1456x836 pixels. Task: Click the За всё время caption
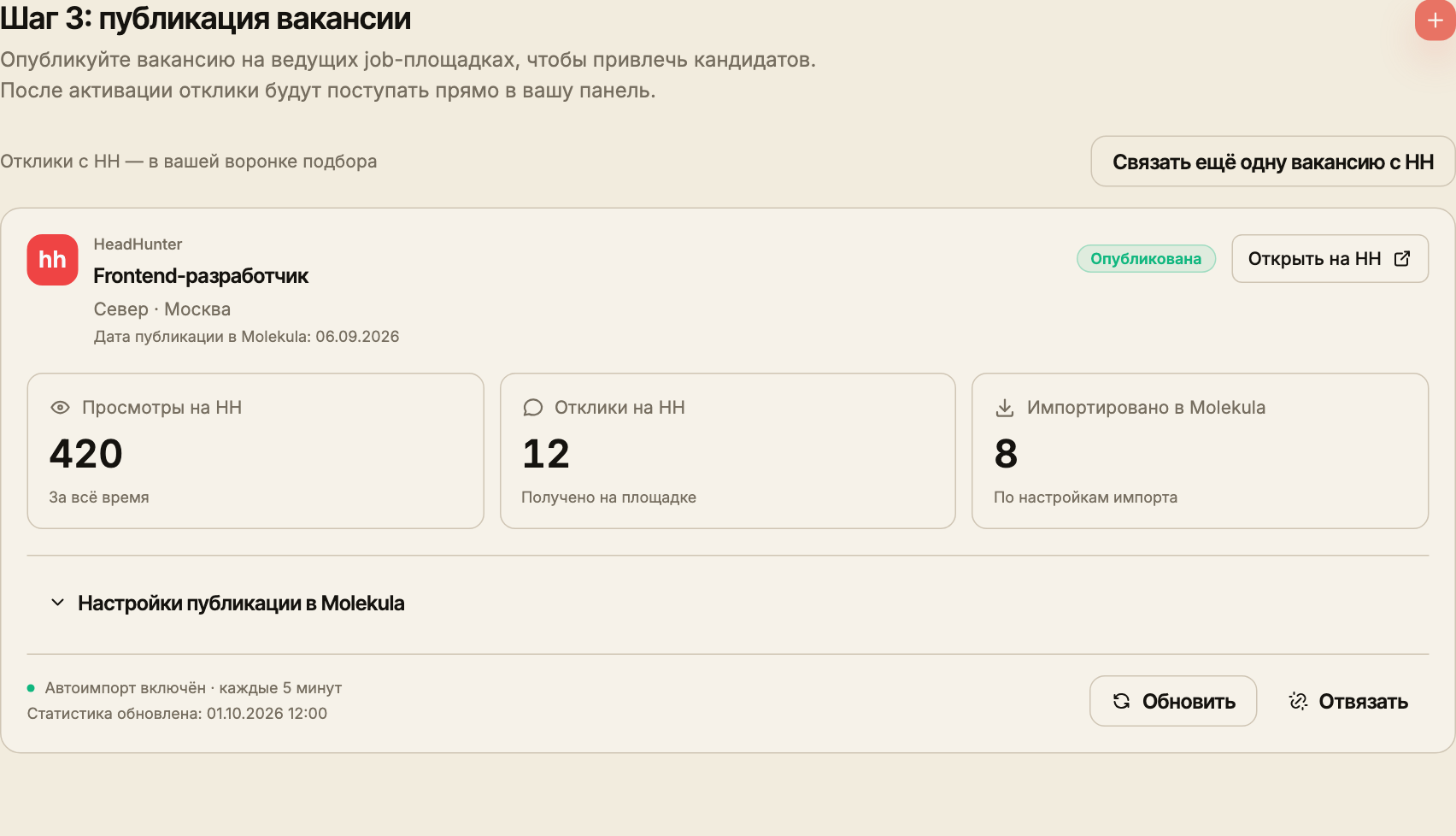99,497
